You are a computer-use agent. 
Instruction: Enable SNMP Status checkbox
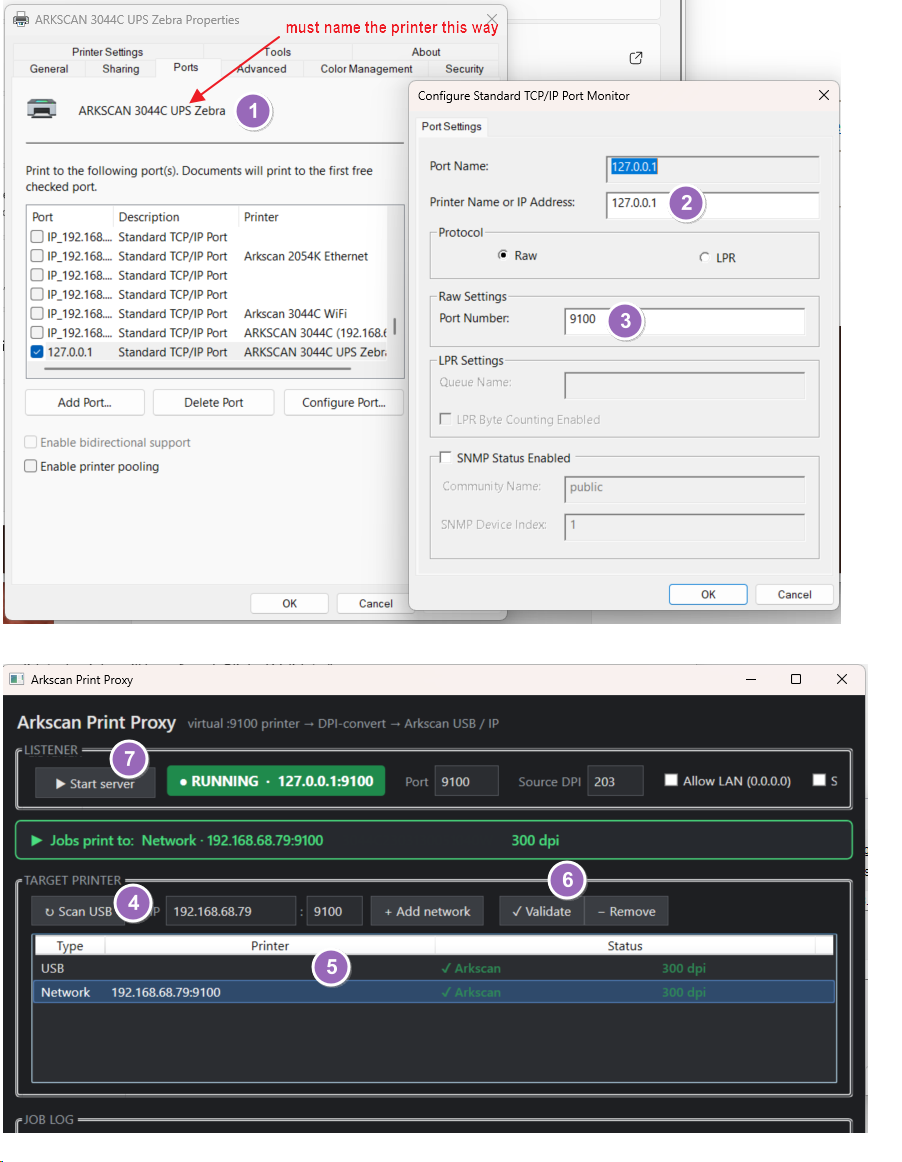pos(445,457)
